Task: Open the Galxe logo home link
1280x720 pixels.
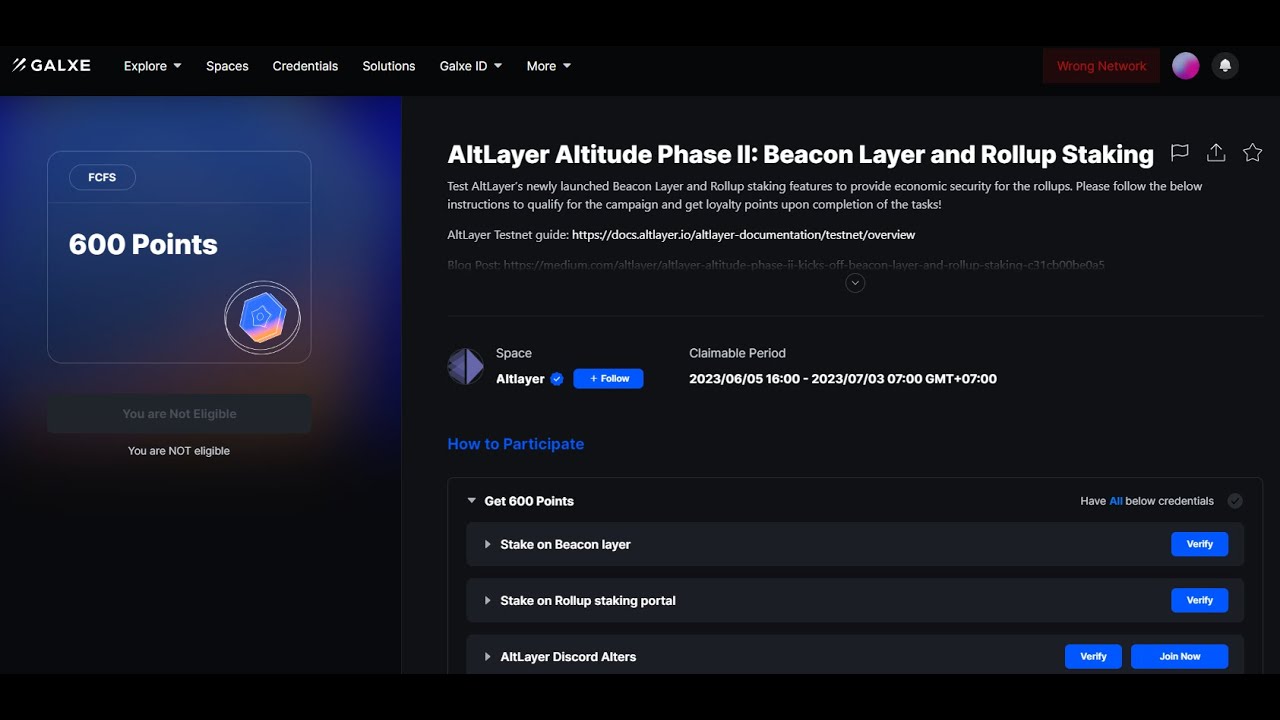Action: coord(51,65)
